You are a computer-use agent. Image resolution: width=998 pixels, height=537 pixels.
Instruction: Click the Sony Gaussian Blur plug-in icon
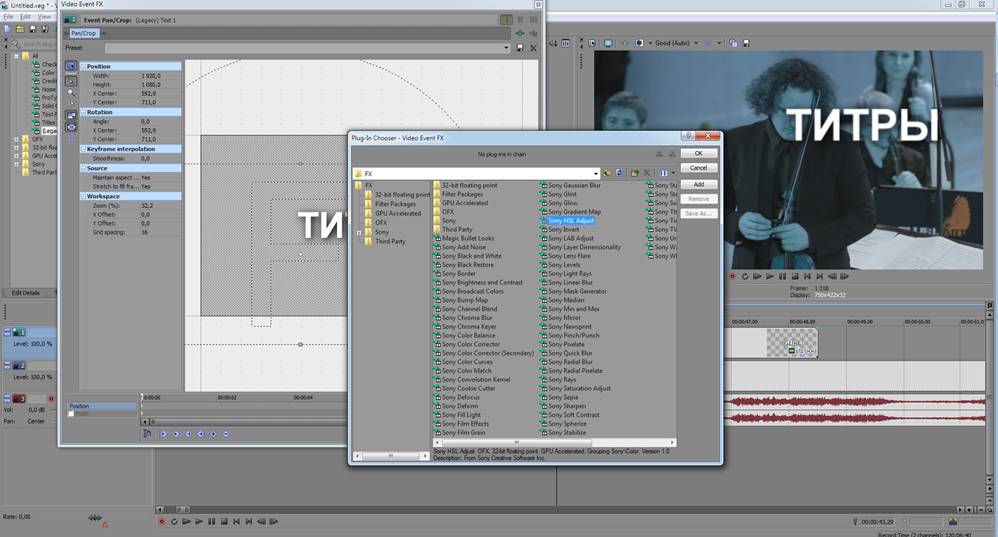coord(544,186)
